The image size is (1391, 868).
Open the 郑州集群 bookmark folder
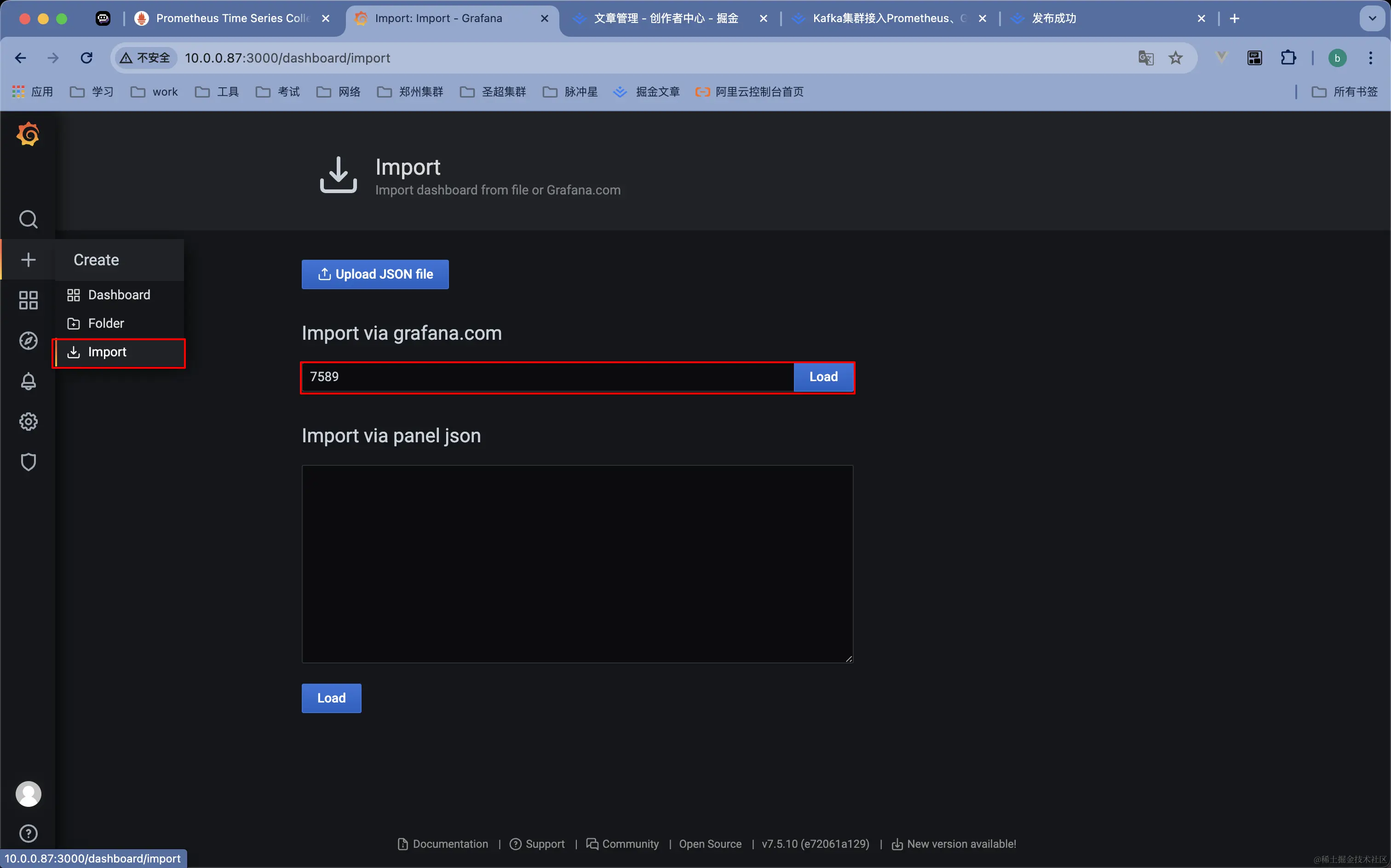pyautogui.click(x=410, y=91)
